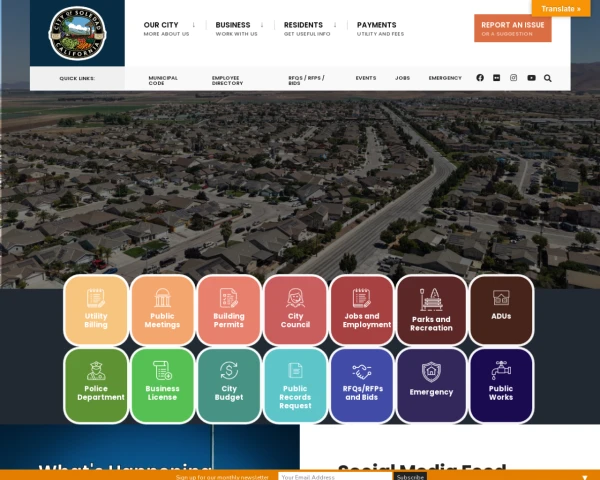Click the Public Meetings icon tile
Screen dimensions: 600x480
162,310
